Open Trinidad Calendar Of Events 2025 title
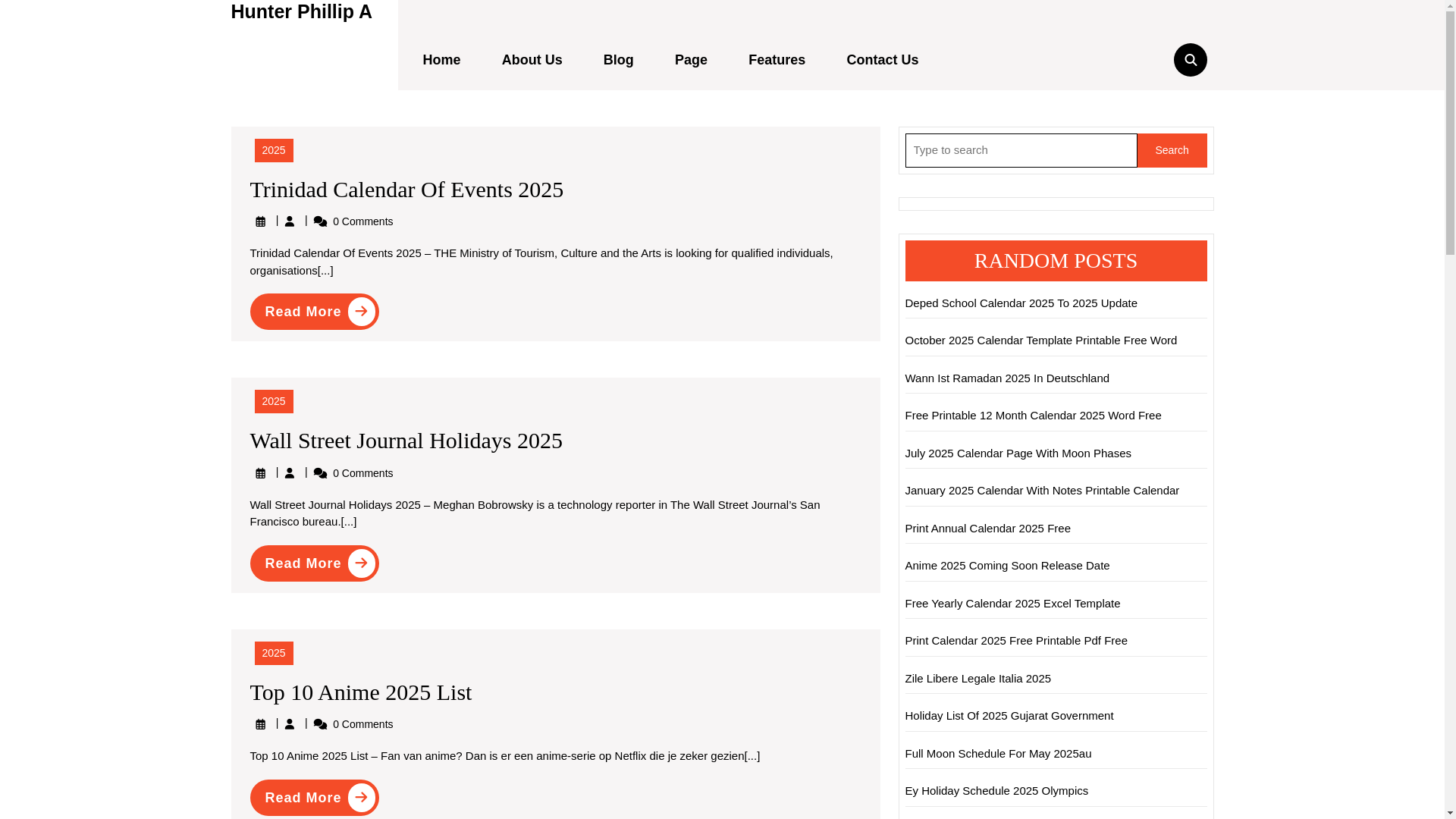 [406, 190]
